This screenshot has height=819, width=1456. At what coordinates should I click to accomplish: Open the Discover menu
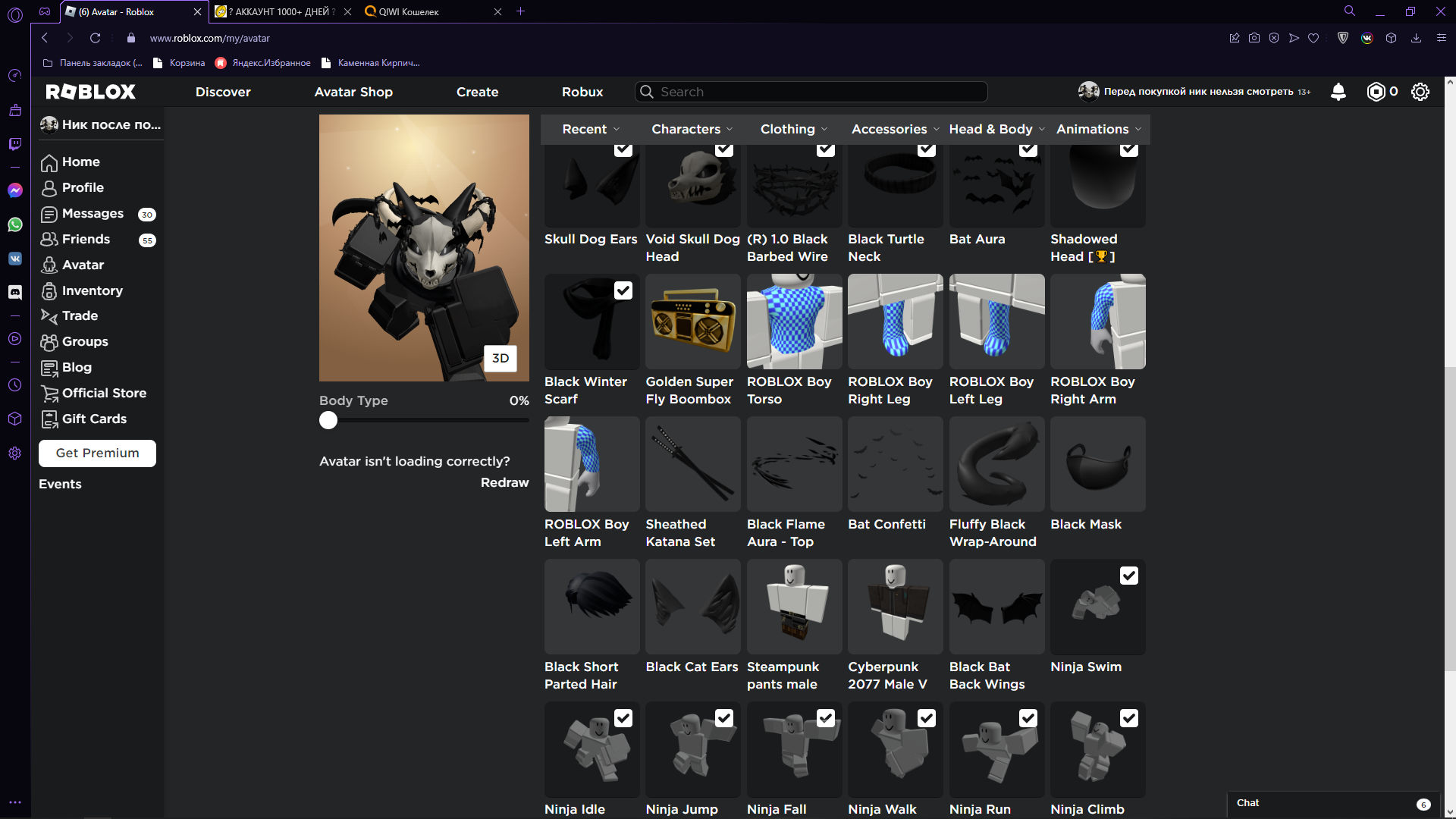[x=223, y=92]
